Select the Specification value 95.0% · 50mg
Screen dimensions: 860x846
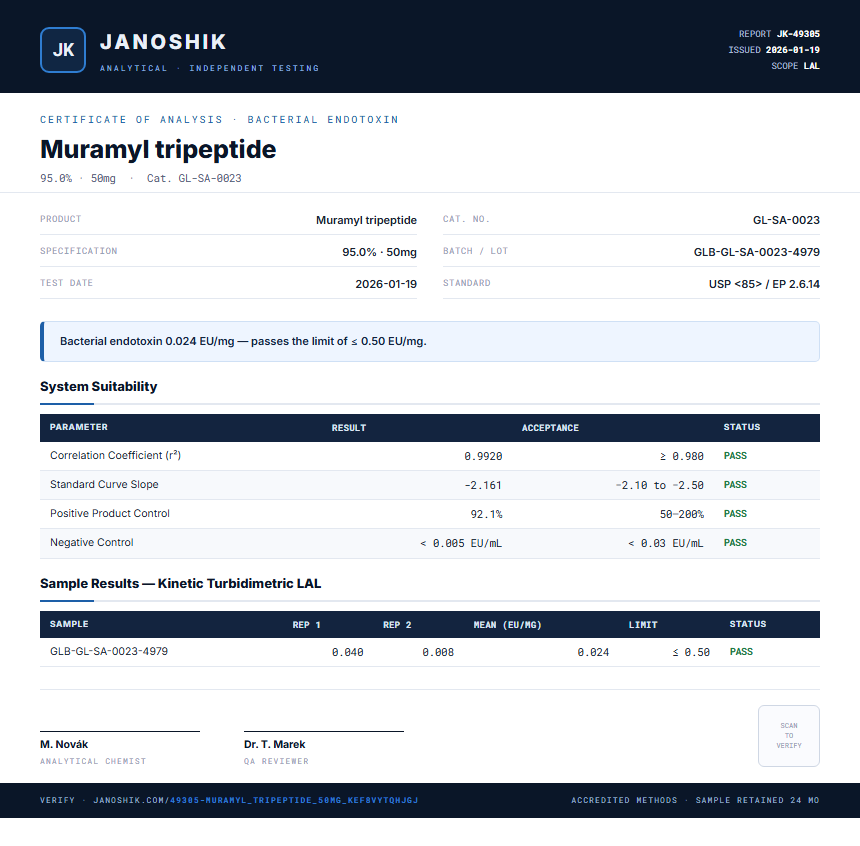(380, 252)
